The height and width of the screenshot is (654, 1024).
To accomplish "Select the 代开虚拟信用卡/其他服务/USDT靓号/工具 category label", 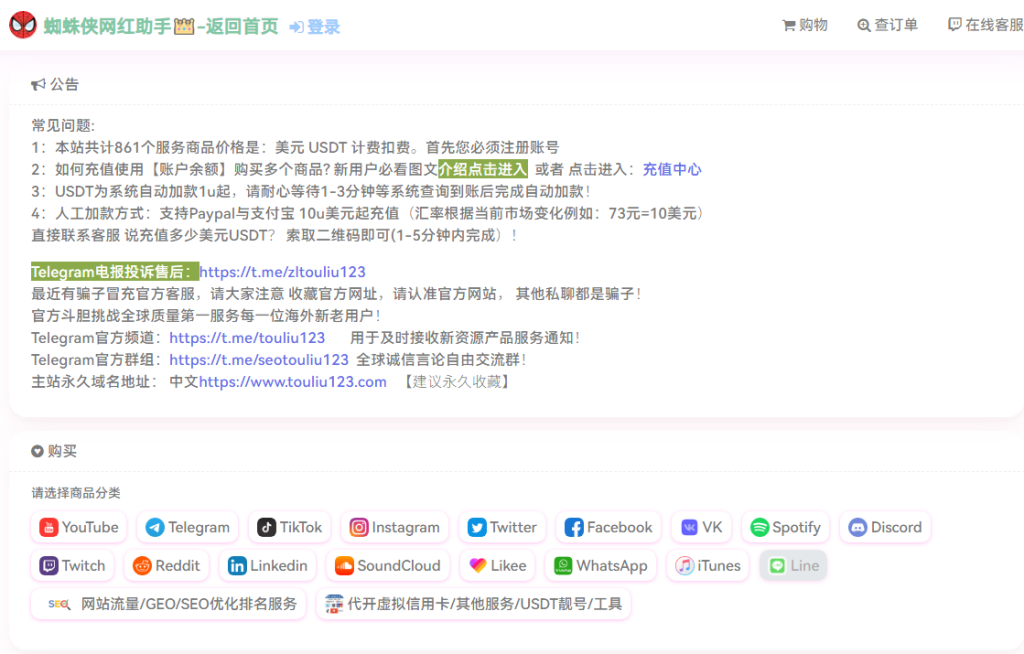I will pyautogui.click(x=485, y=604).
